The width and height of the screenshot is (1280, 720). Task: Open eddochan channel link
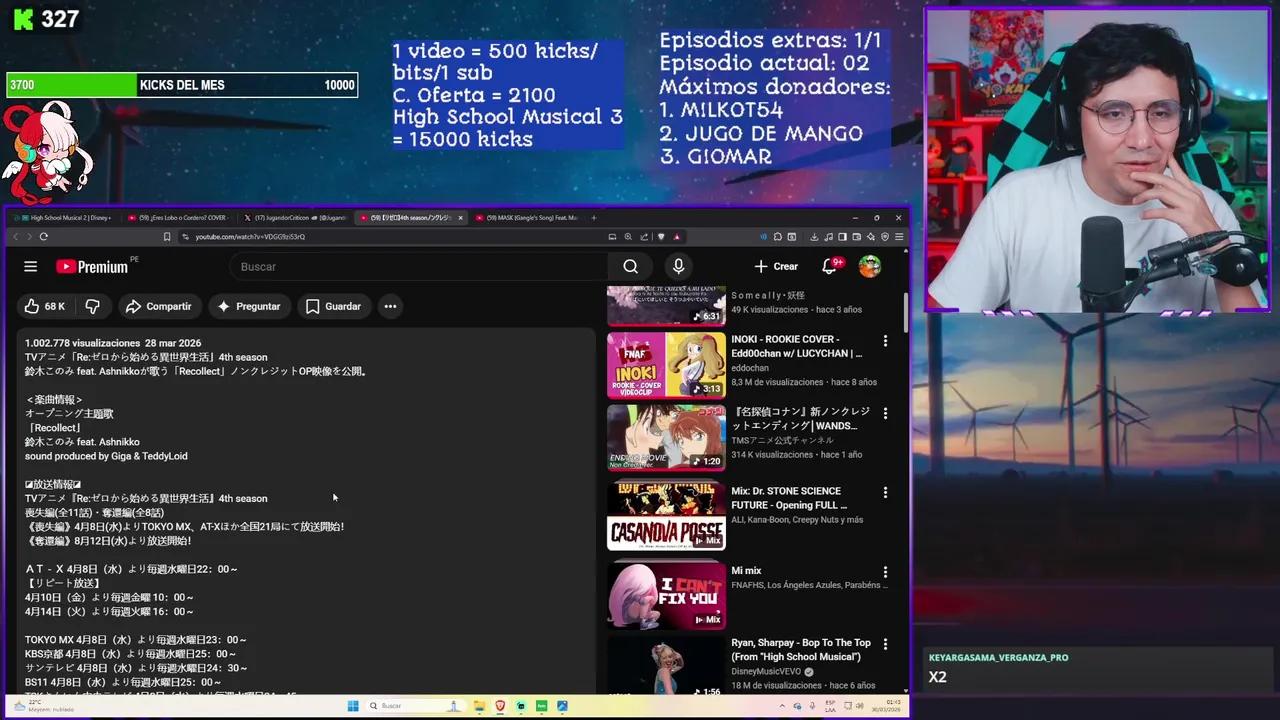750,368
